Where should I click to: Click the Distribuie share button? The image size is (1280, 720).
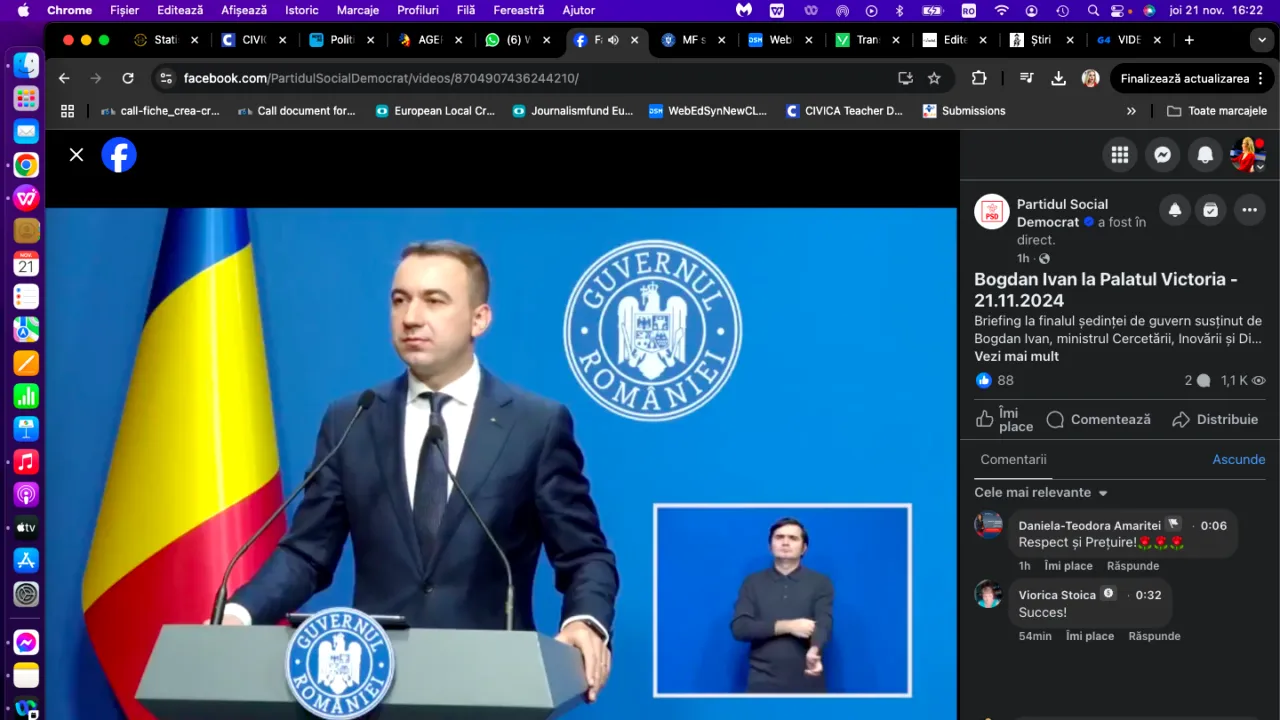tap(1215, 420)
